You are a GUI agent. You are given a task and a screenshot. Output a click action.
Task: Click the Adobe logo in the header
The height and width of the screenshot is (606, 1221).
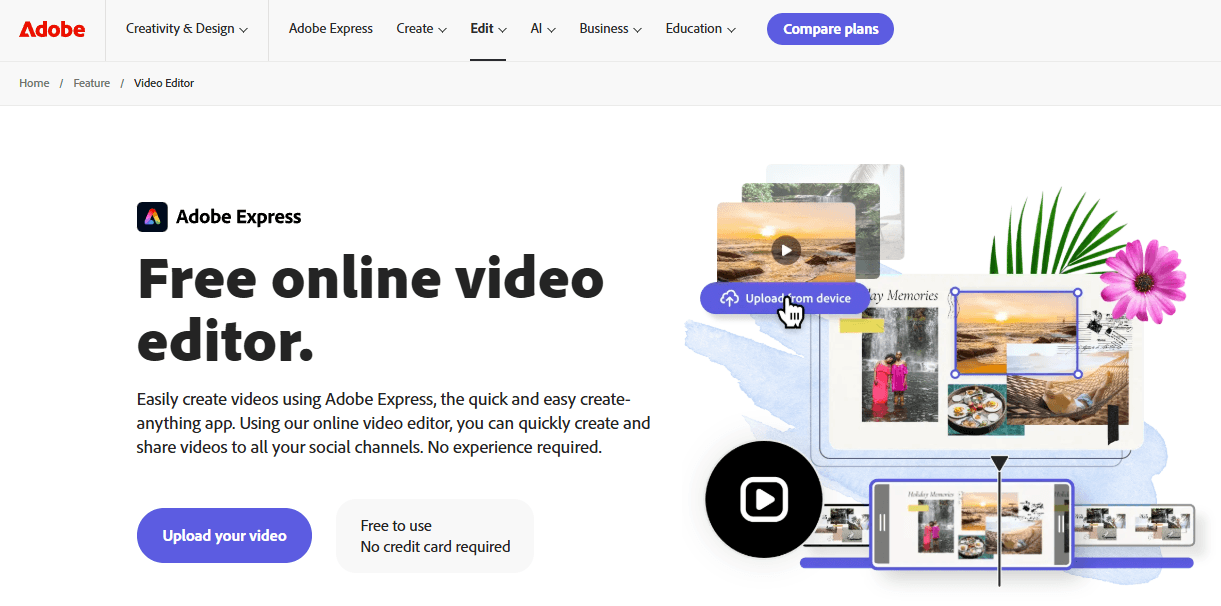[x=52, y=29]
